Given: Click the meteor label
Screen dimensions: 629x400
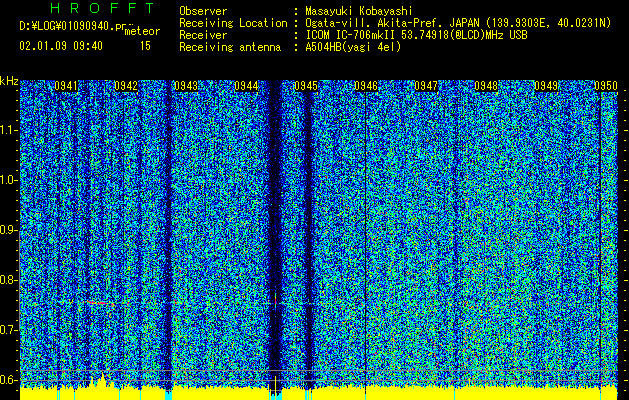Looking at the screenshot, I should click(142, 31).
